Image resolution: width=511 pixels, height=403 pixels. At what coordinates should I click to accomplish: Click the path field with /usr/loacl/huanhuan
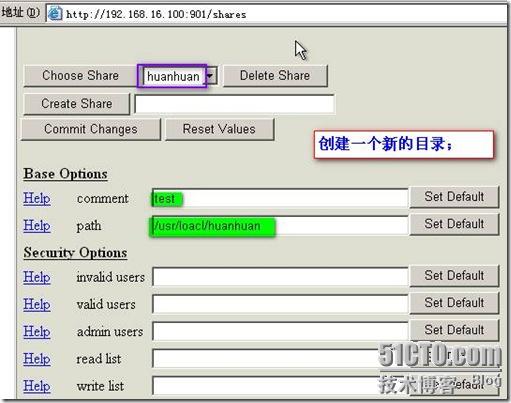coord(279,226)
